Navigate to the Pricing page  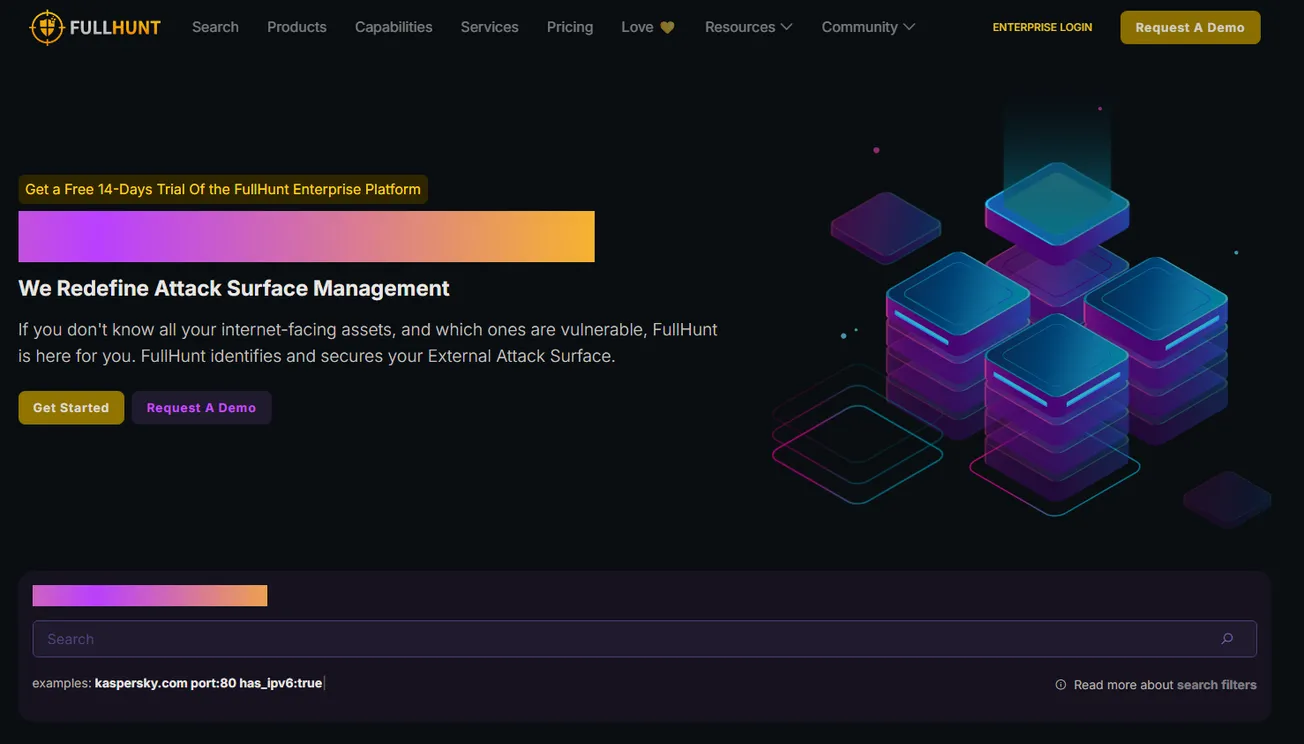570,27
